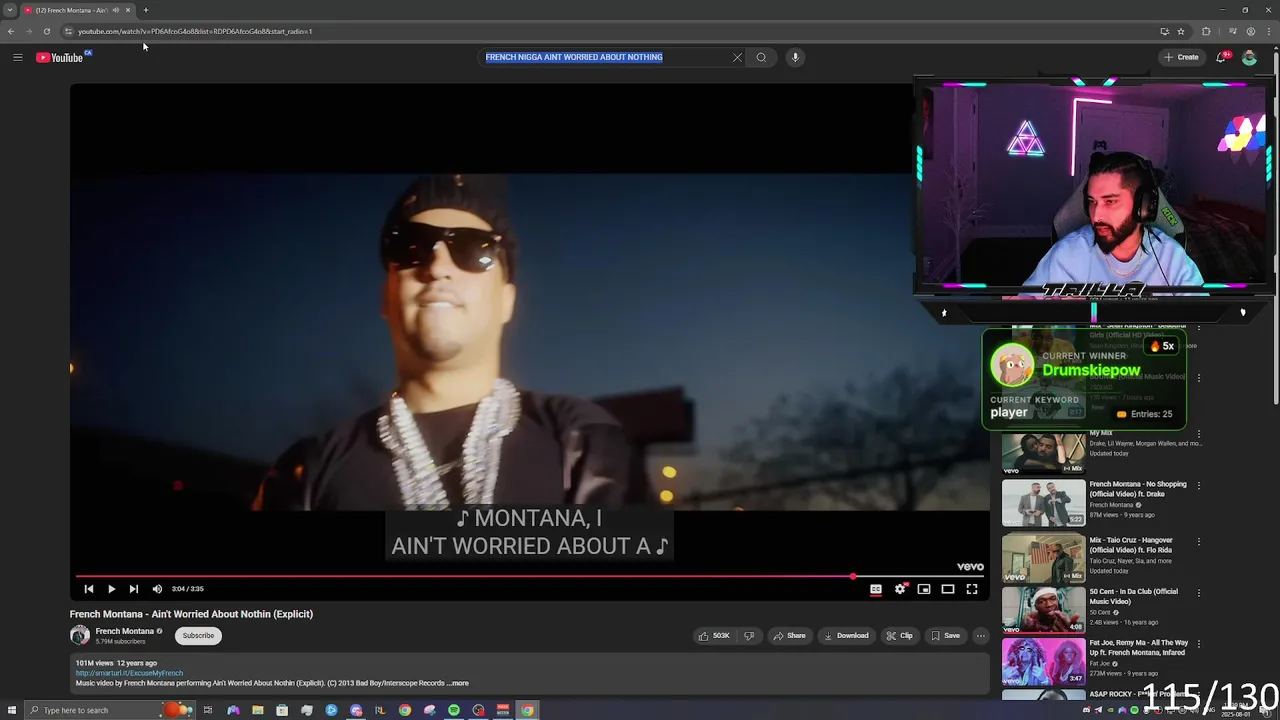Start voice search with the microphone icon

pos(795,57)
